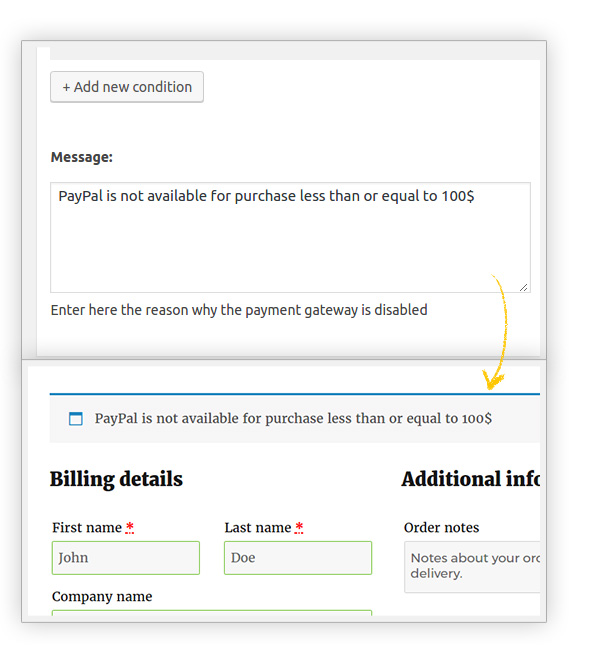600x650 pixels.
Task: Click the red asterisk next to Last name
Action: click(x=299, y=527)
